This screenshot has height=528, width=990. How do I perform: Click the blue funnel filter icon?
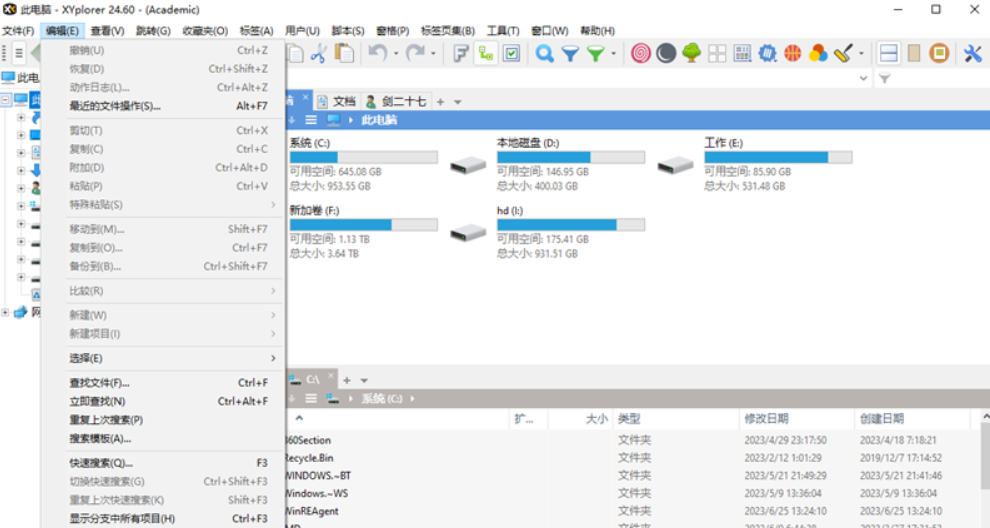tap(570, 54)
